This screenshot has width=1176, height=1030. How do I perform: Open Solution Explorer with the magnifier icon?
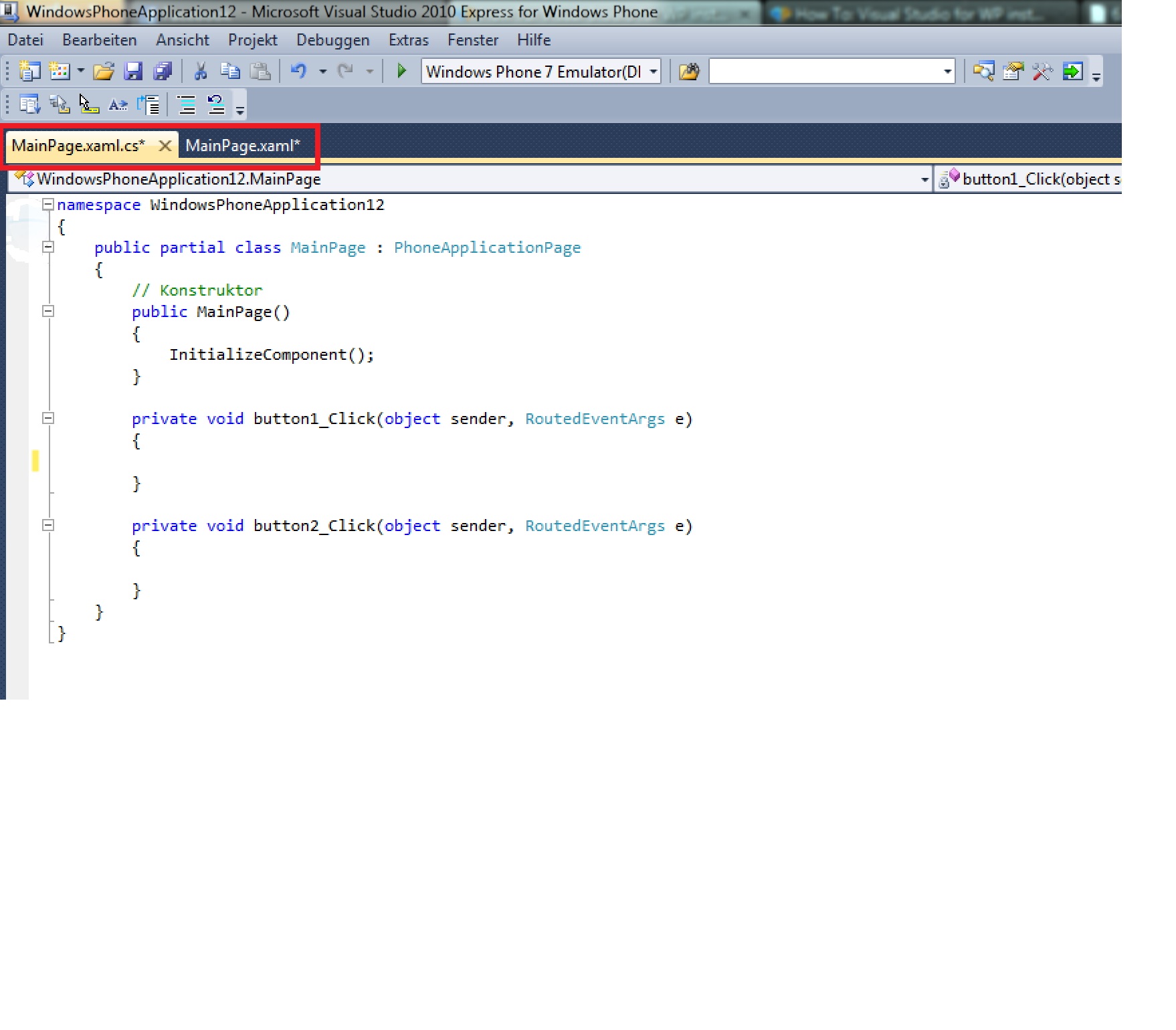tap(983, 71)
